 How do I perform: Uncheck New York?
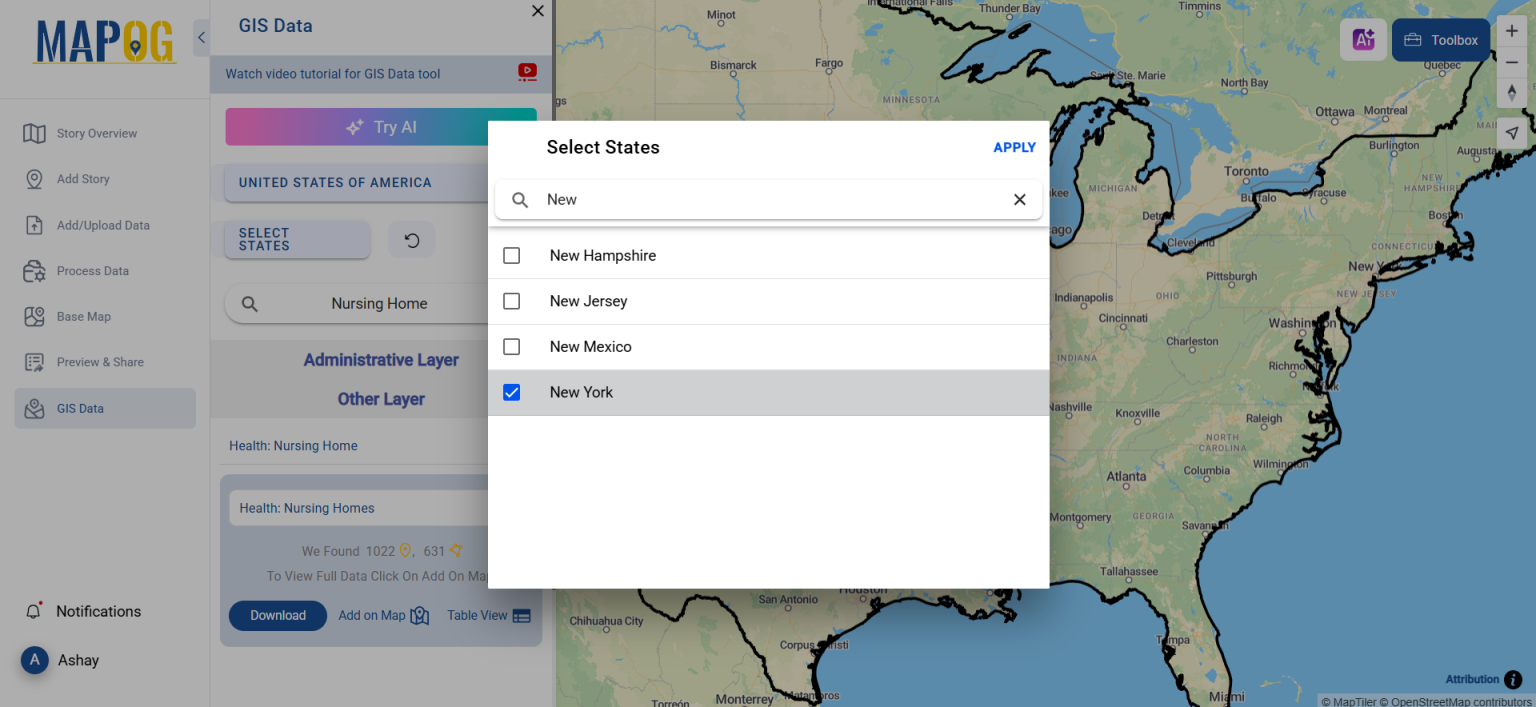click(511, 392)
